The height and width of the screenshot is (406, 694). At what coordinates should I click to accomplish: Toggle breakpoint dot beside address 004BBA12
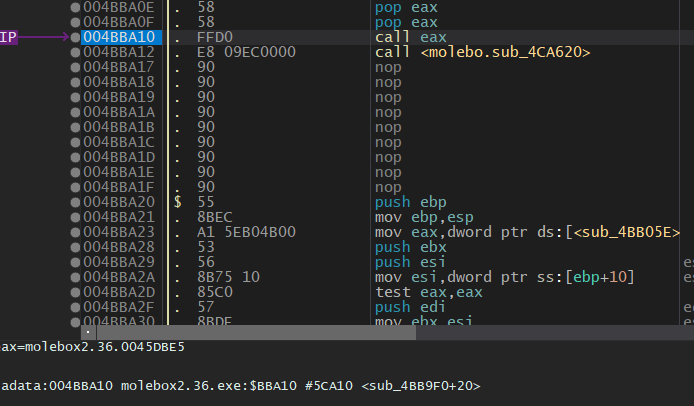(75, 52)
